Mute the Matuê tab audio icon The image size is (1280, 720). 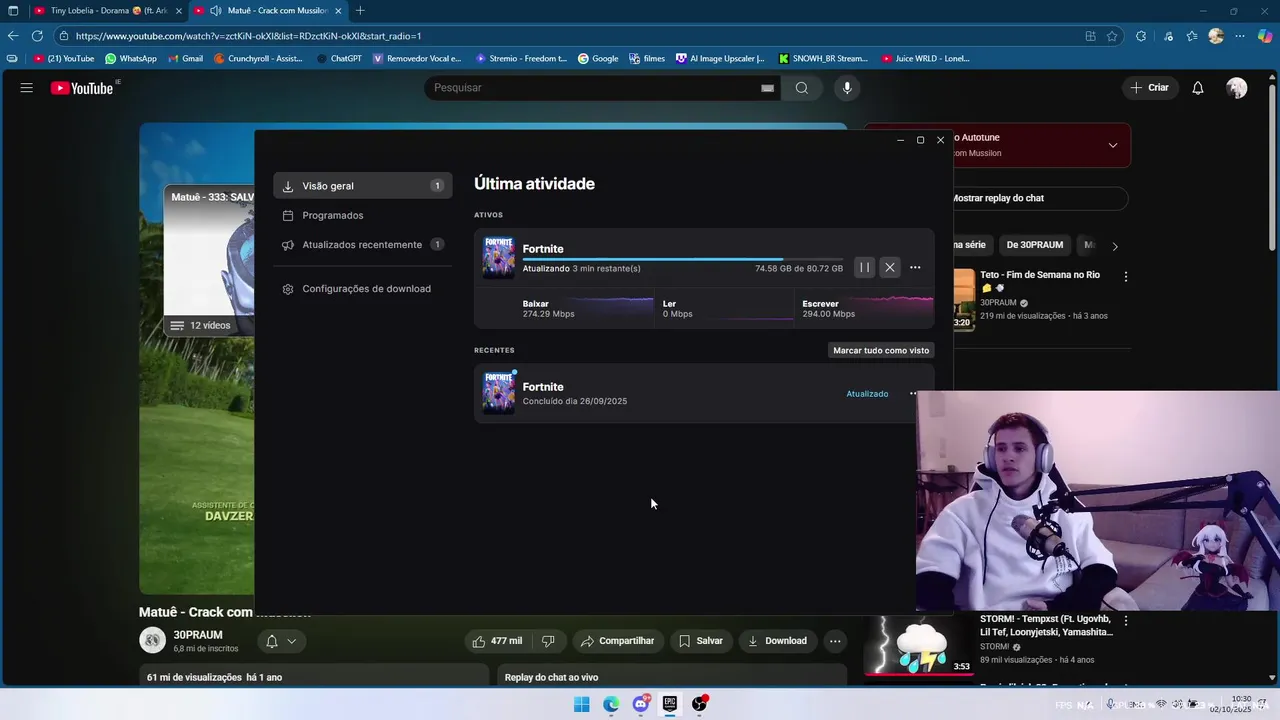click(x=215, y=11)
